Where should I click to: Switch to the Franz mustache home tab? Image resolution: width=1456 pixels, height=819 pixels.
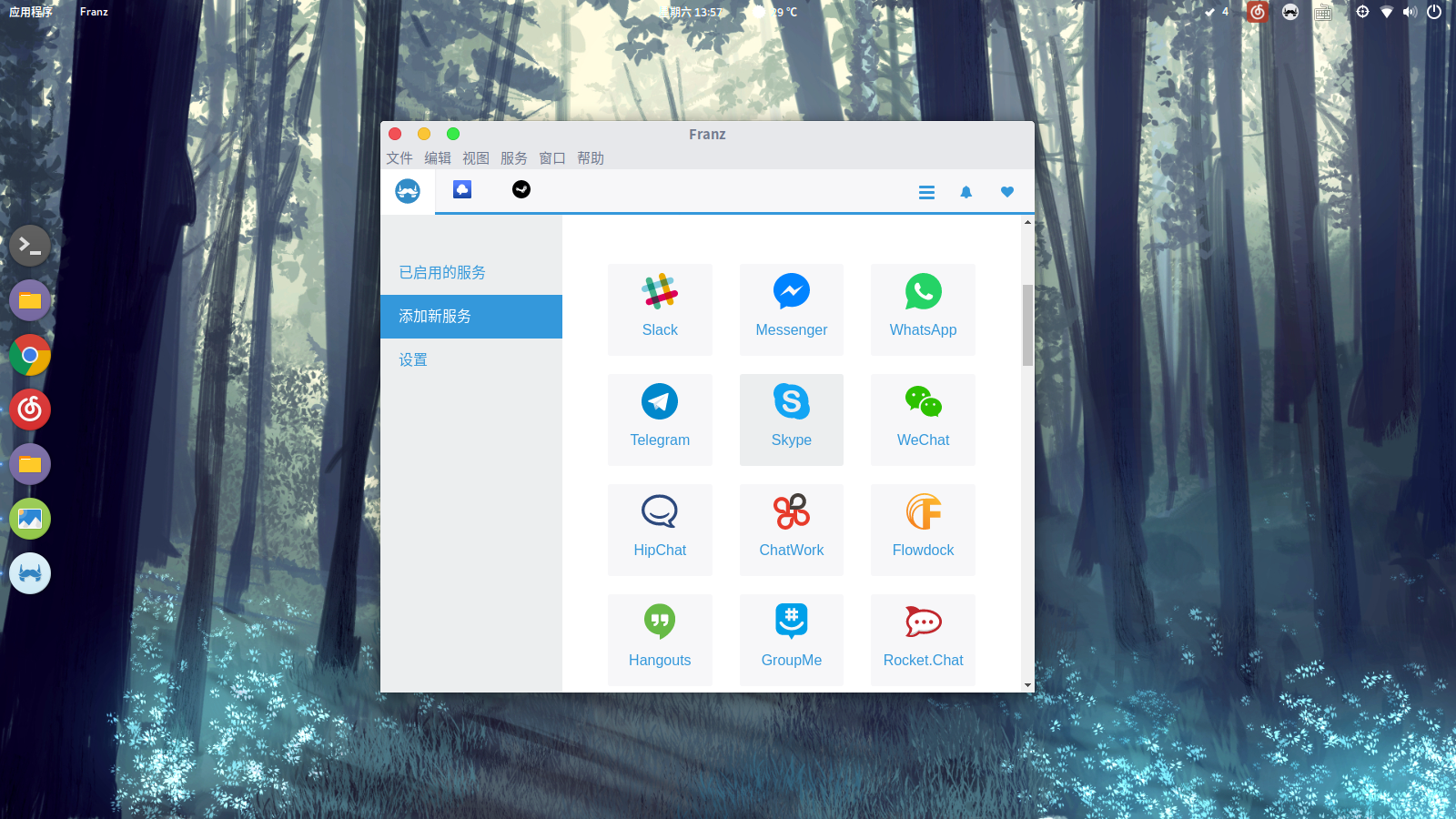pyautogui.click(x=408, y=191)
